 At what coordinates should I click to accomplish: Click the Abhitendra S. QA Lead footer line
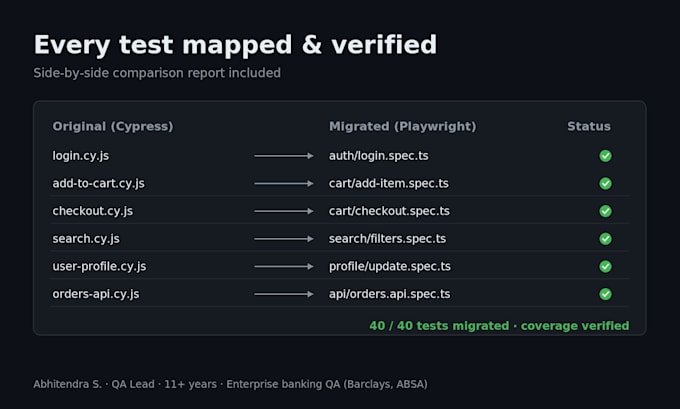pos(230,384)
